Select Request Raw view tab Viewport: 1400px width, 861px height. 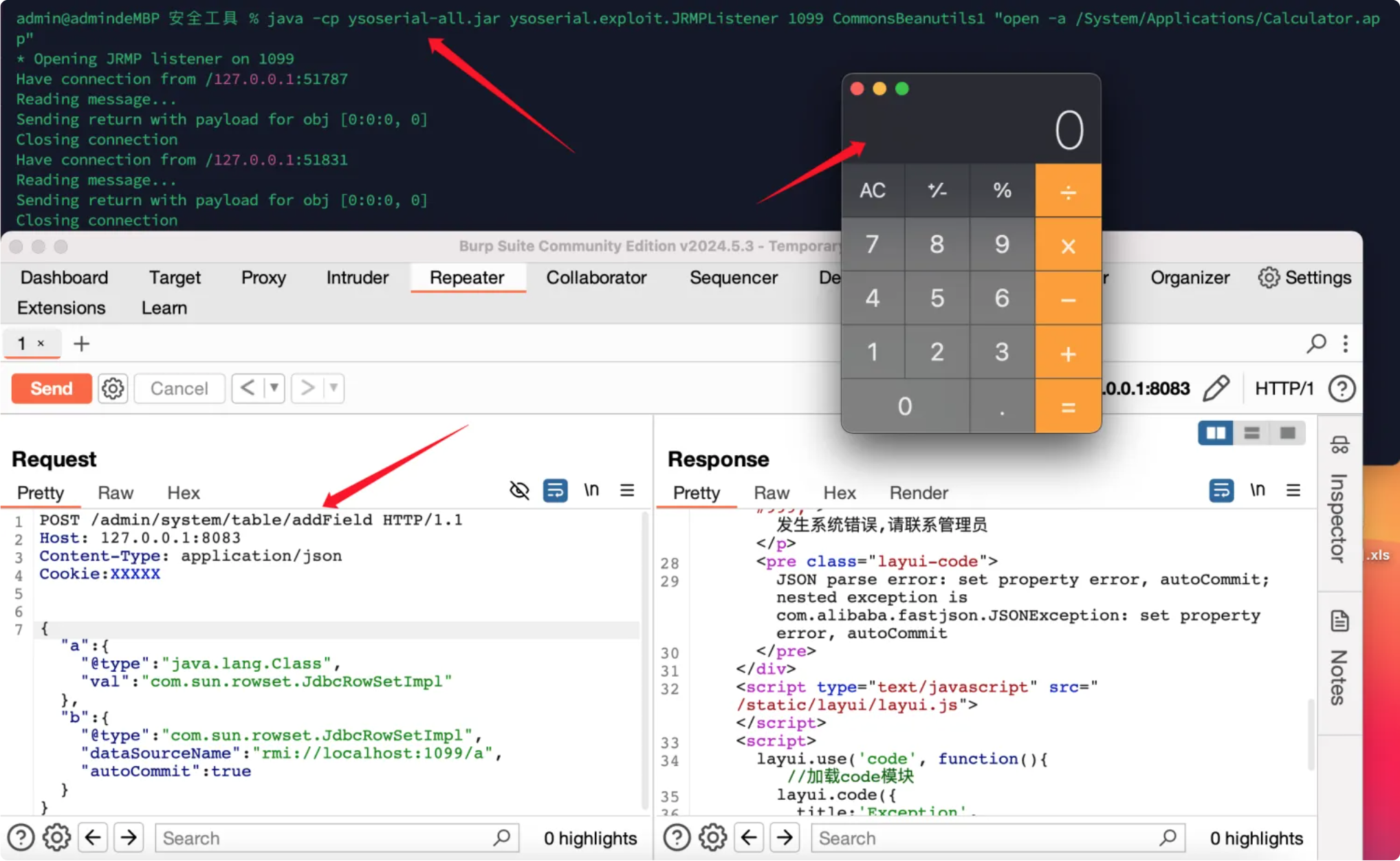coord(116,492)
